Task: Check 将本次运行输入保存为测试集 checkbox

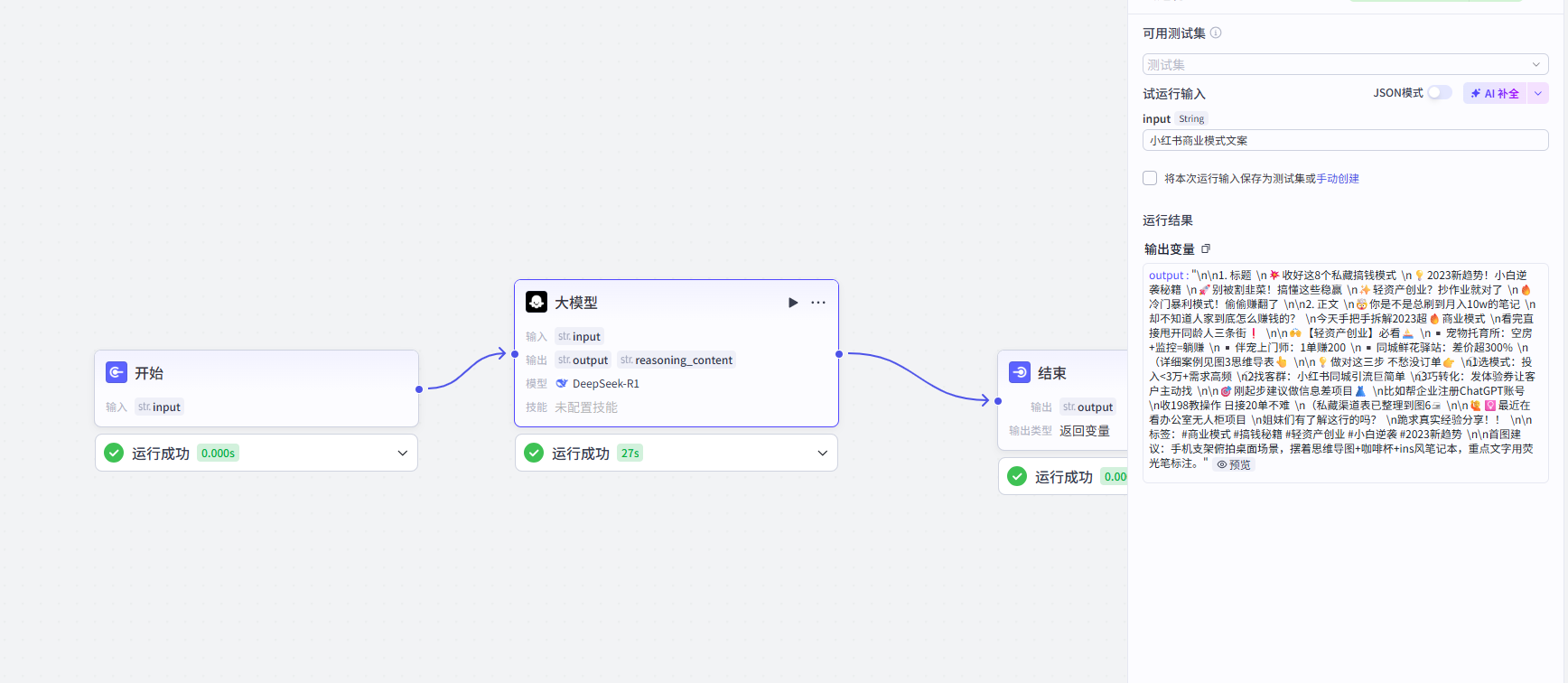Action: (x=1150, y=178)
